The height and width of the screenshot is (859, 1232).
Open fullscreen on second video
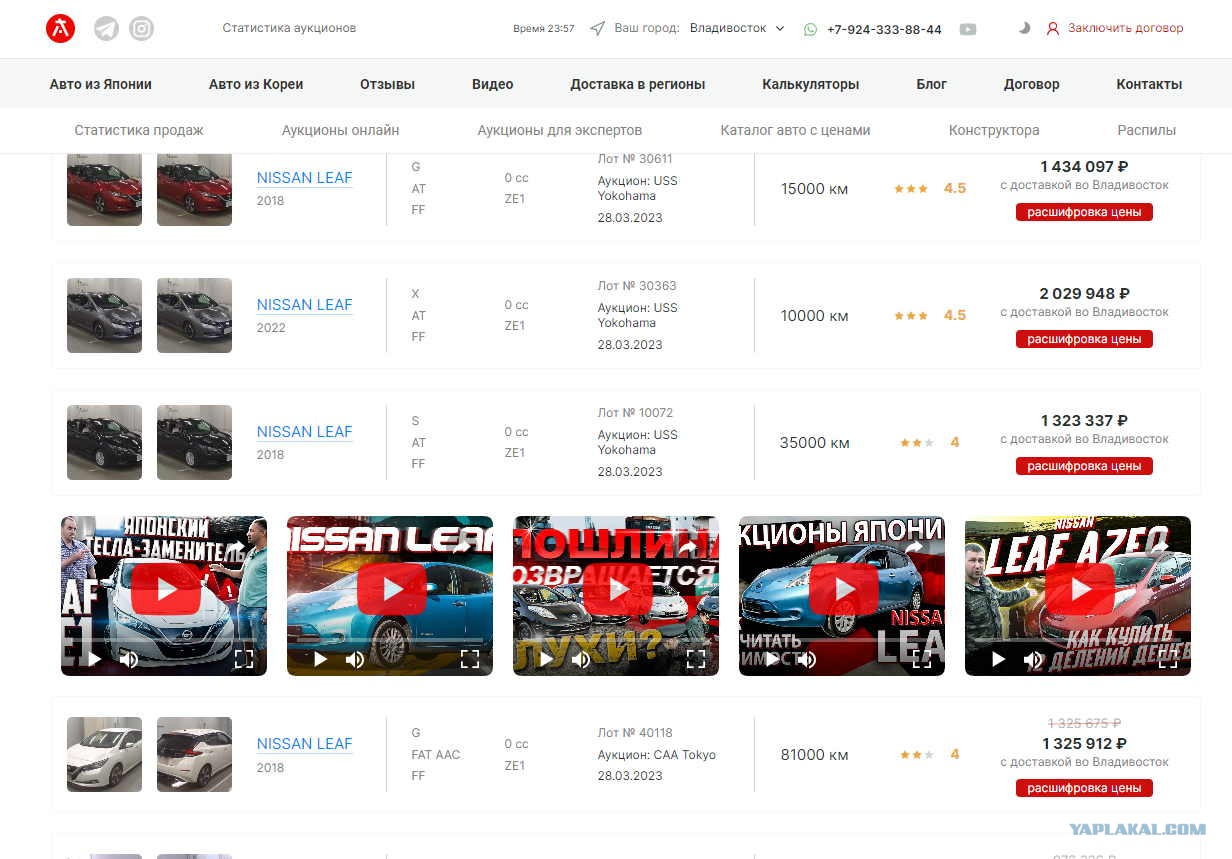[x=469, y=659]
